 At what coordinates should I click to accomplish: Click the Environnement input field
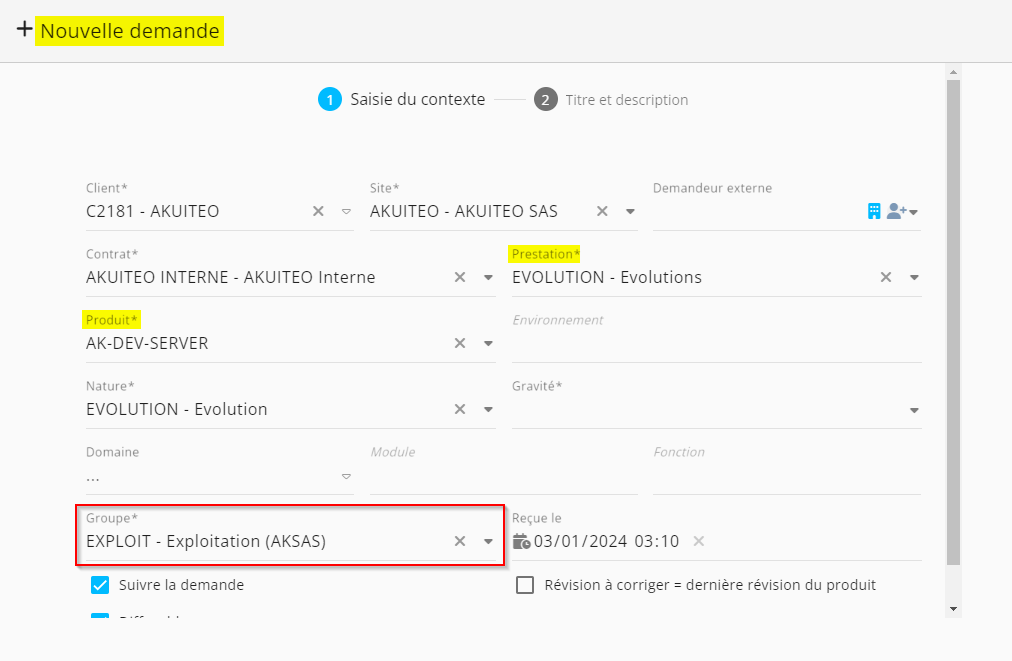click(716, 344)
